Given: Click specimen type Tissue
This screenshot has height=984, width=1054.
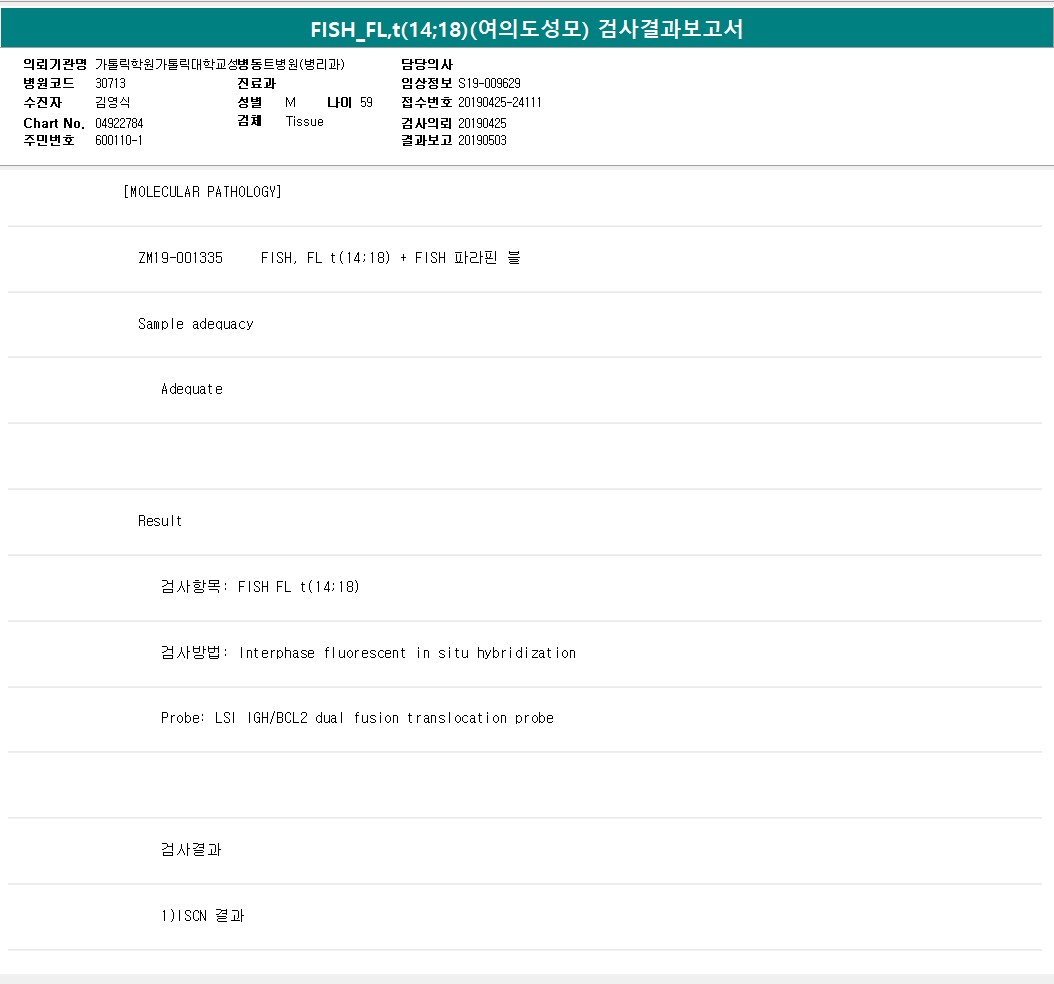Looking at the screenshot, I should (305, 122).
